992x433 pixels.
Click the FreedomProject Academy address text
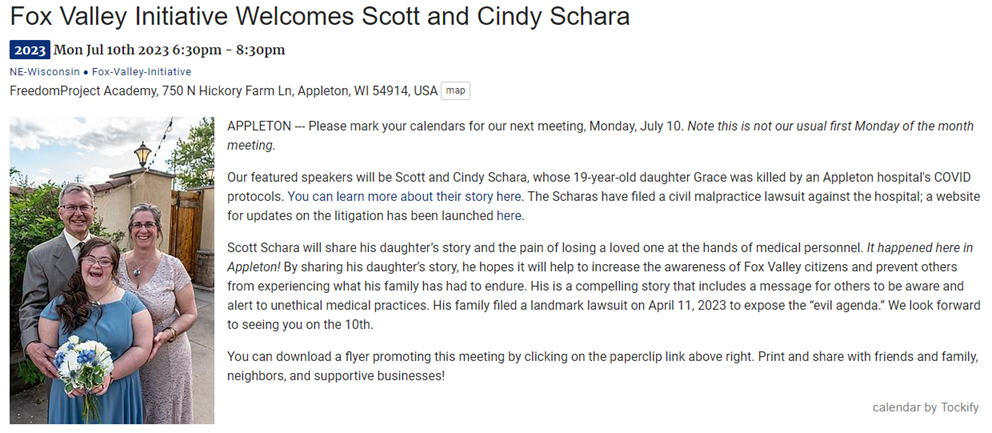(223, 91)
